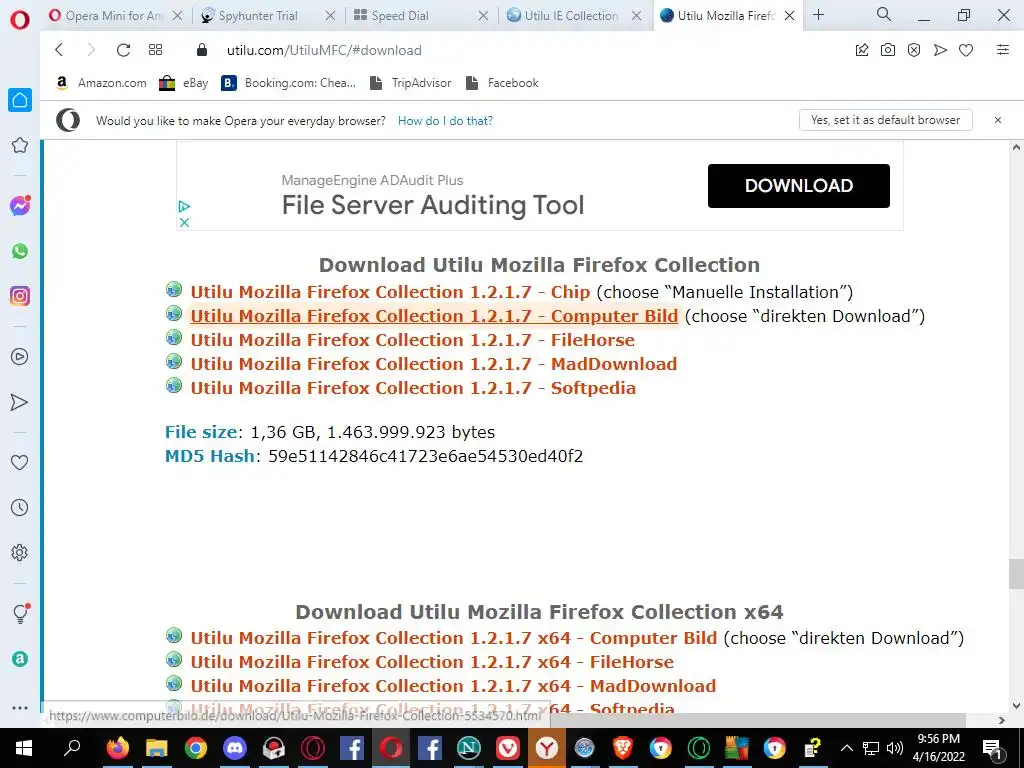The image size is (1024, 768).
Task: Close the ad with the X icon
Action: point(184,223)
